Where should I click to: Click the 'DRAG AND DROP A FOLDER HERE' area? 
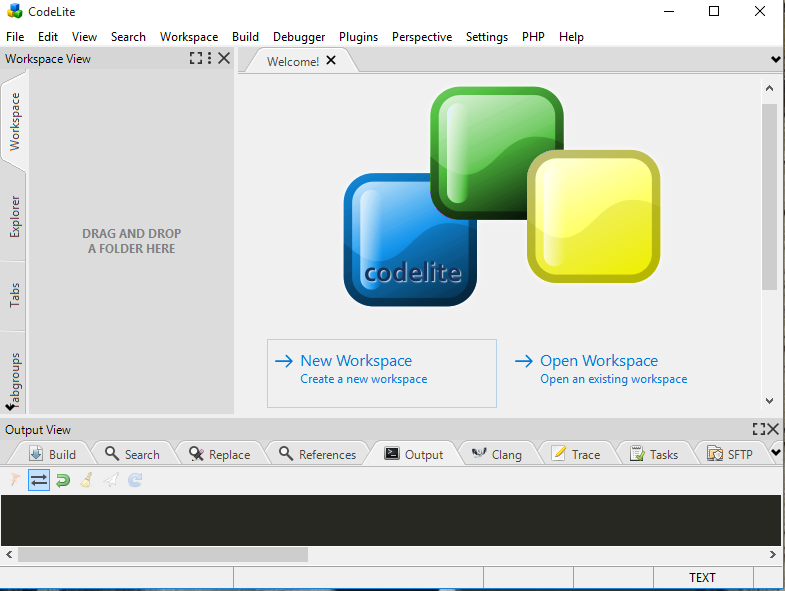[132, 241]
